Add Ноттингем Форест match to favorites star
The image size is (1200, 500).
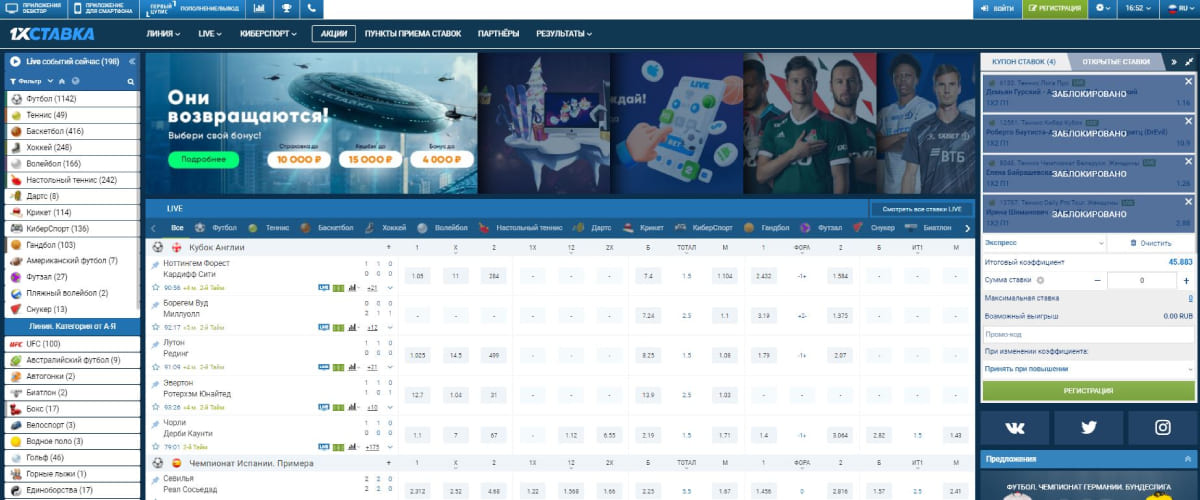(155, 287)
